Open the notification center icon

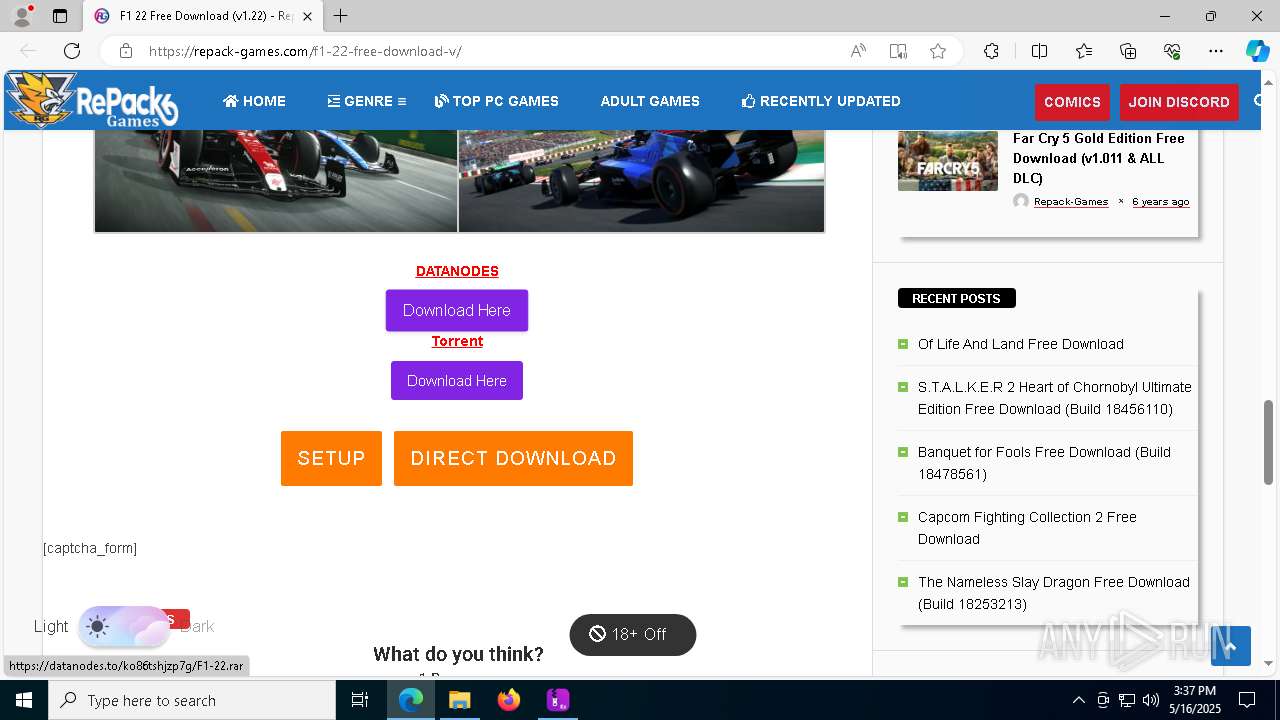(1247, 700)
